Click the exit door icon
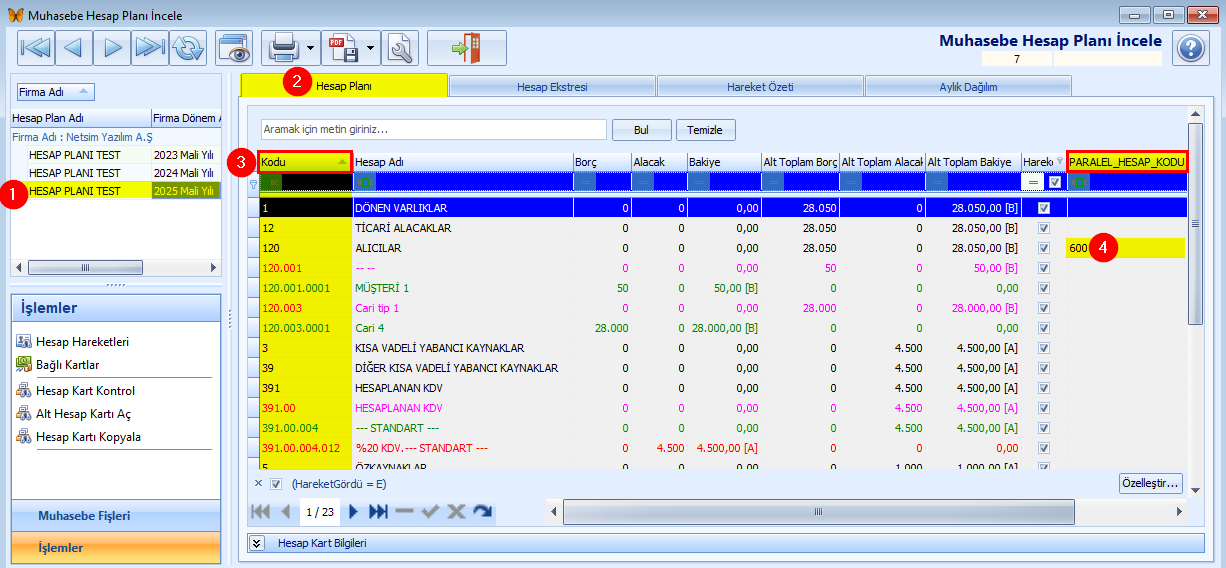This screenshot has width=1226, height=568. [x=466, y=48]
